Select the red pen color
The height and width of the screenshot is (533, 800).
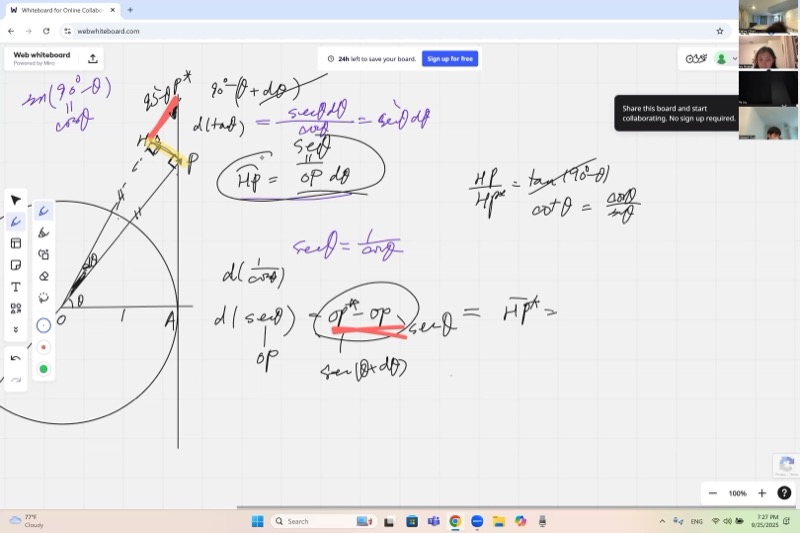pos(43,347)
